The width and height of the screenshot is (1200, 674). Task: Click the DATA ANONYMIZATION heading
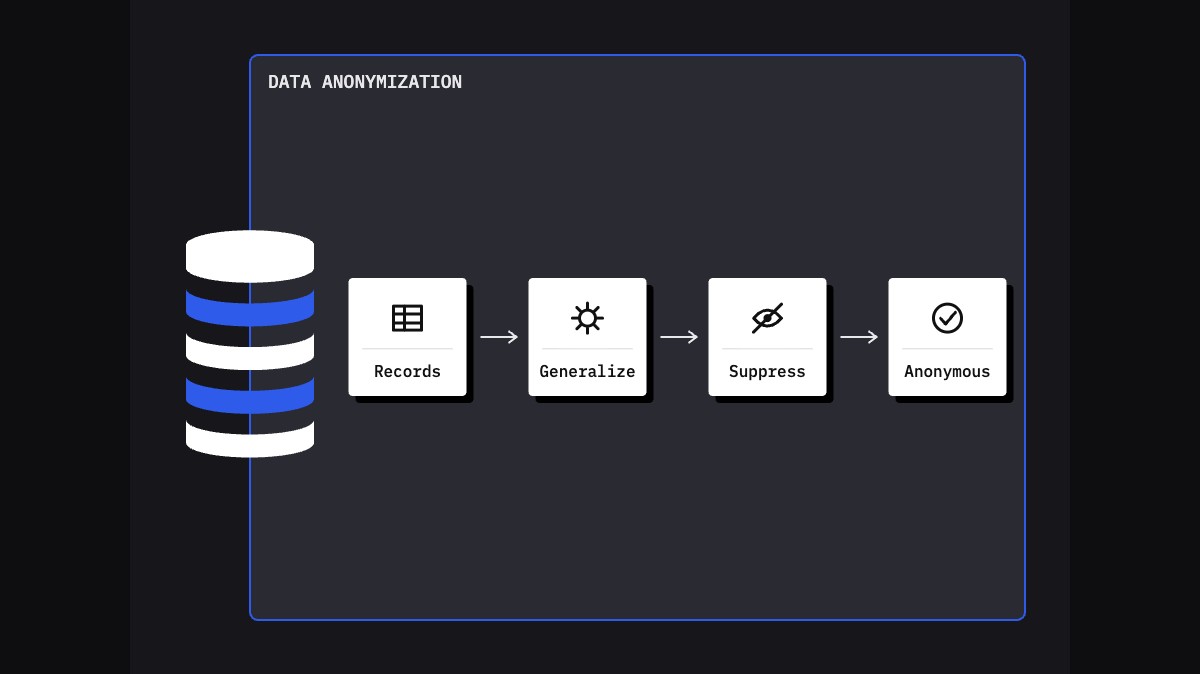[365, 82]
